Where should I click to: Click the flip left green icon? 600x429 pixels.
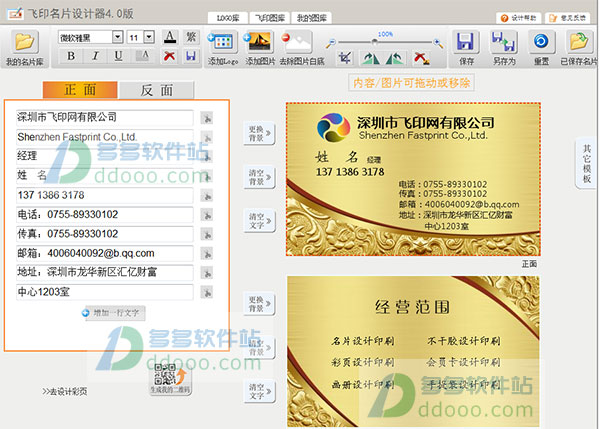click(370, 58)
